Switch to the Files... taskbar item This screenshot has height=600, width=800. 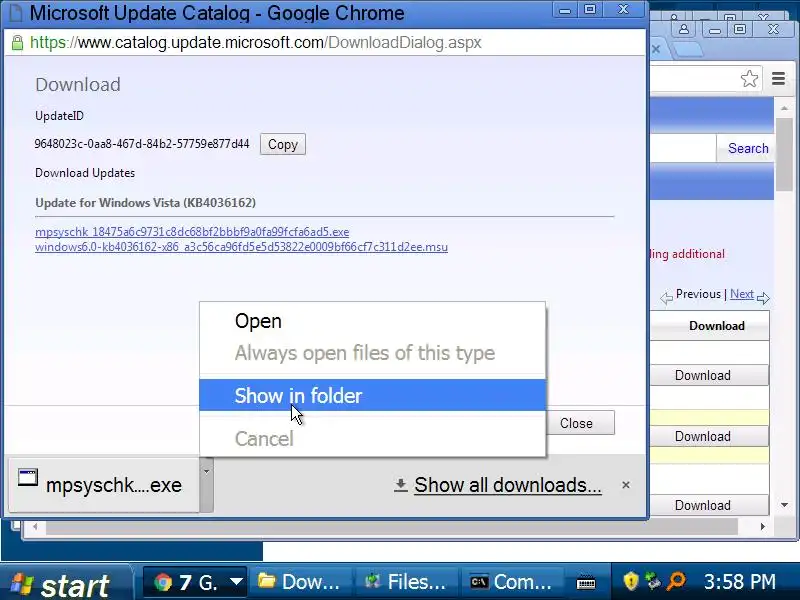coord(407,582)
